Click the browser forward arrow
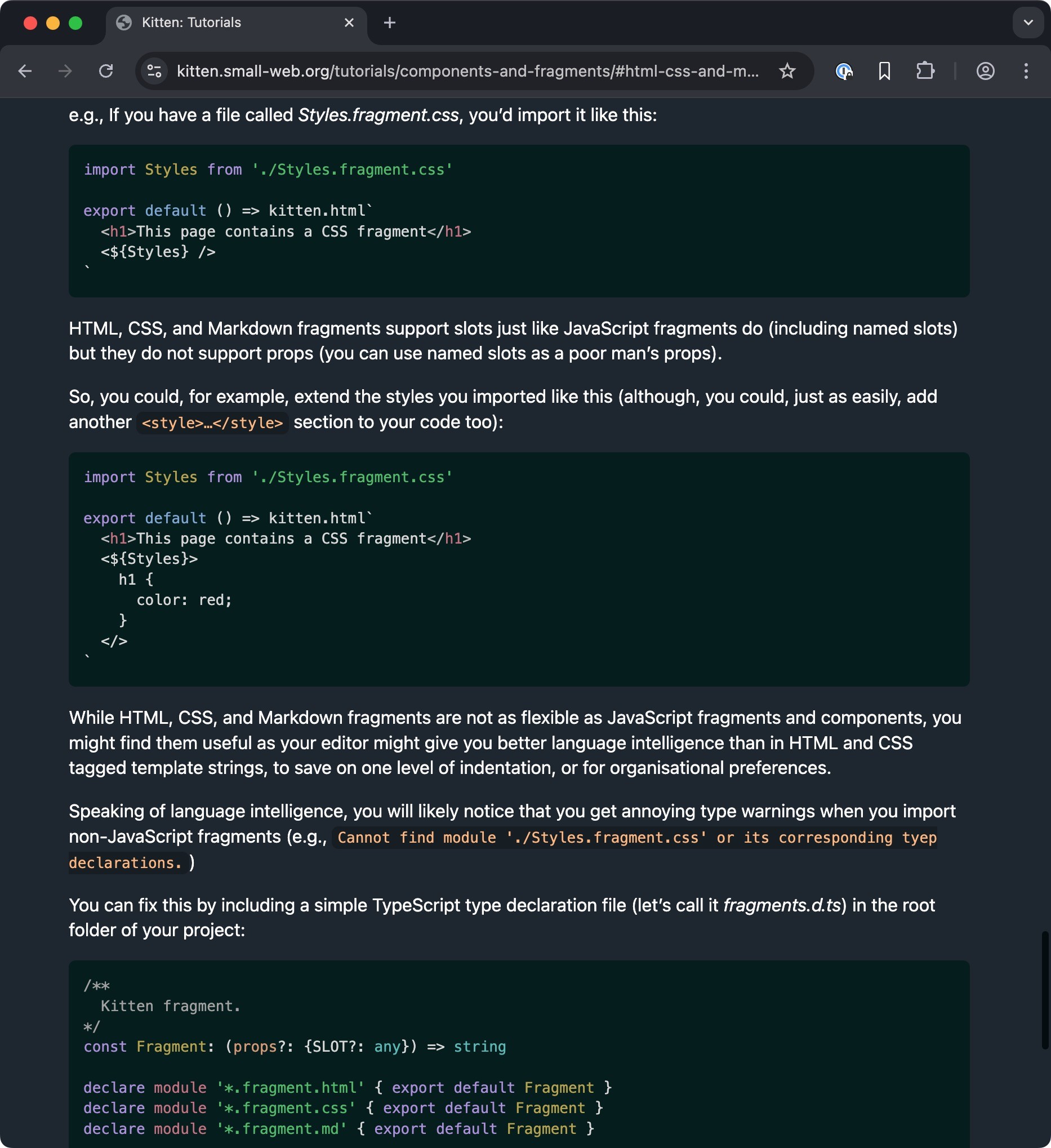1051x1148 pixels. click(x=65, y=71)
